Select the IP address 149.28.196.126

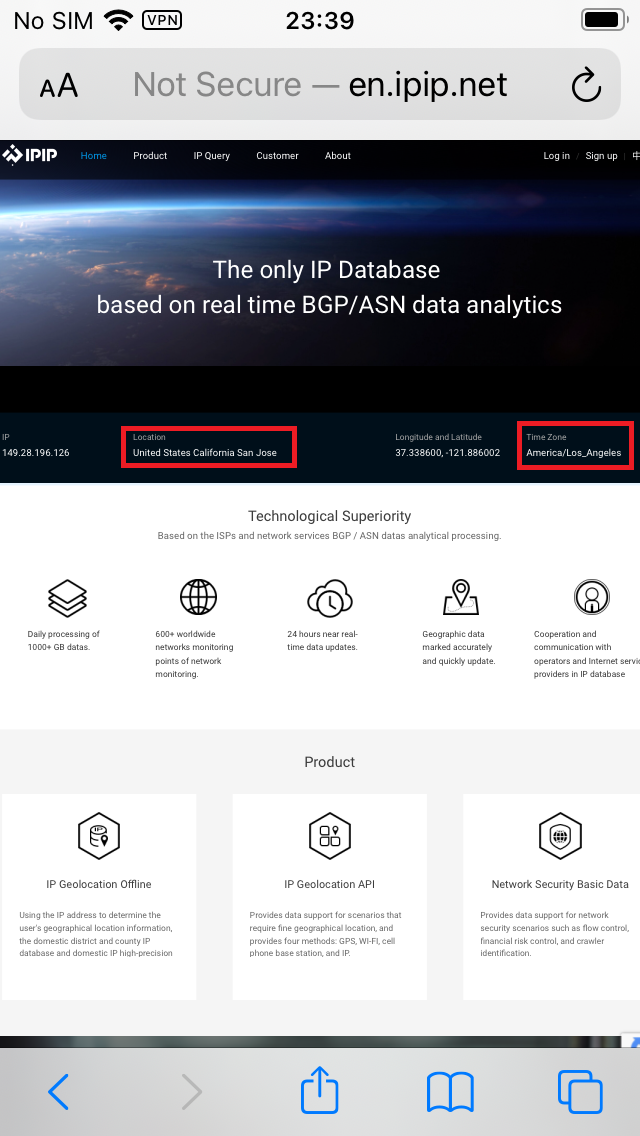click(36, 453)
